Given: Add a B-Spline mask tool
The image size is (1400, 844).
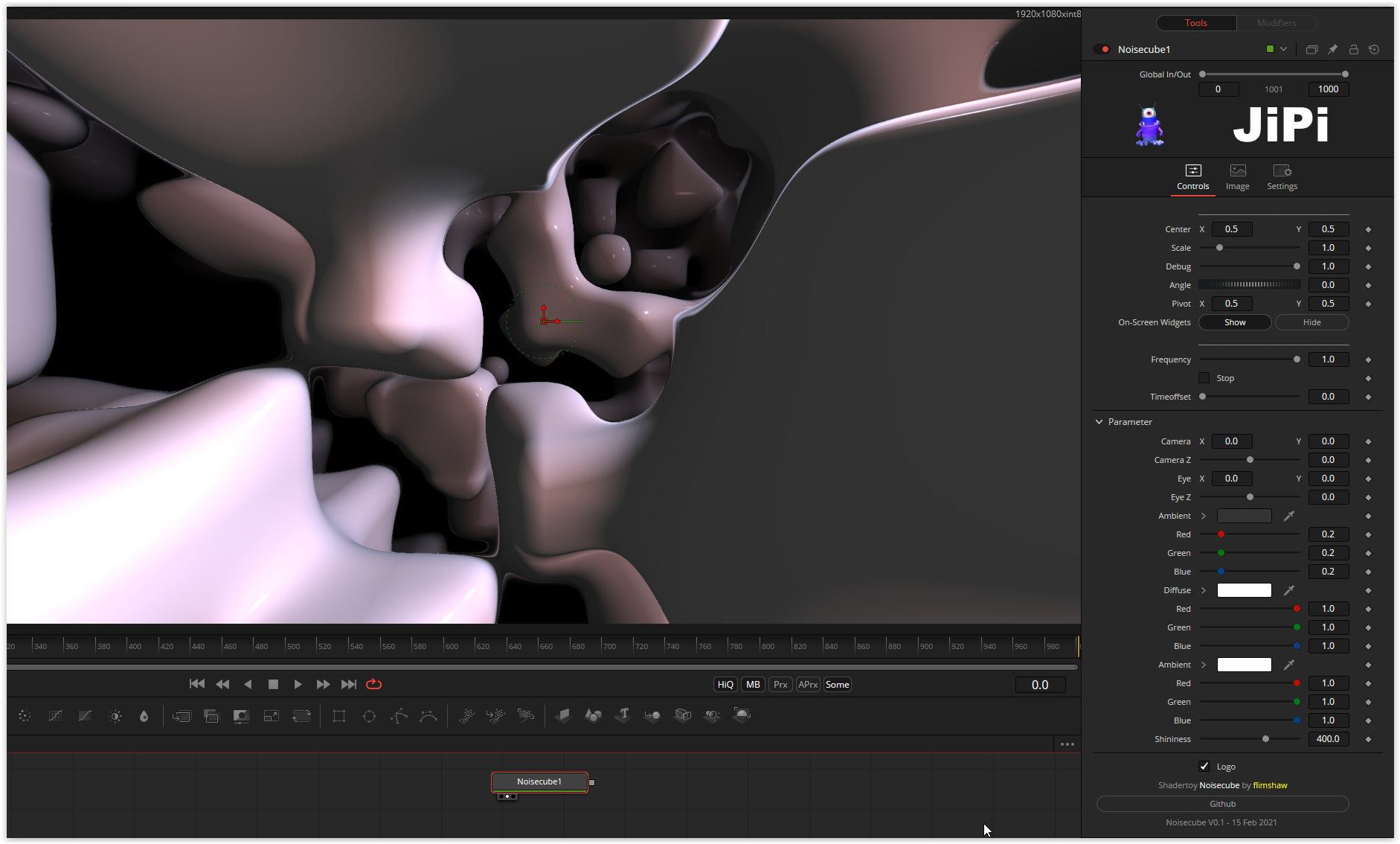Looking at the screenshot, I should 428,716.
